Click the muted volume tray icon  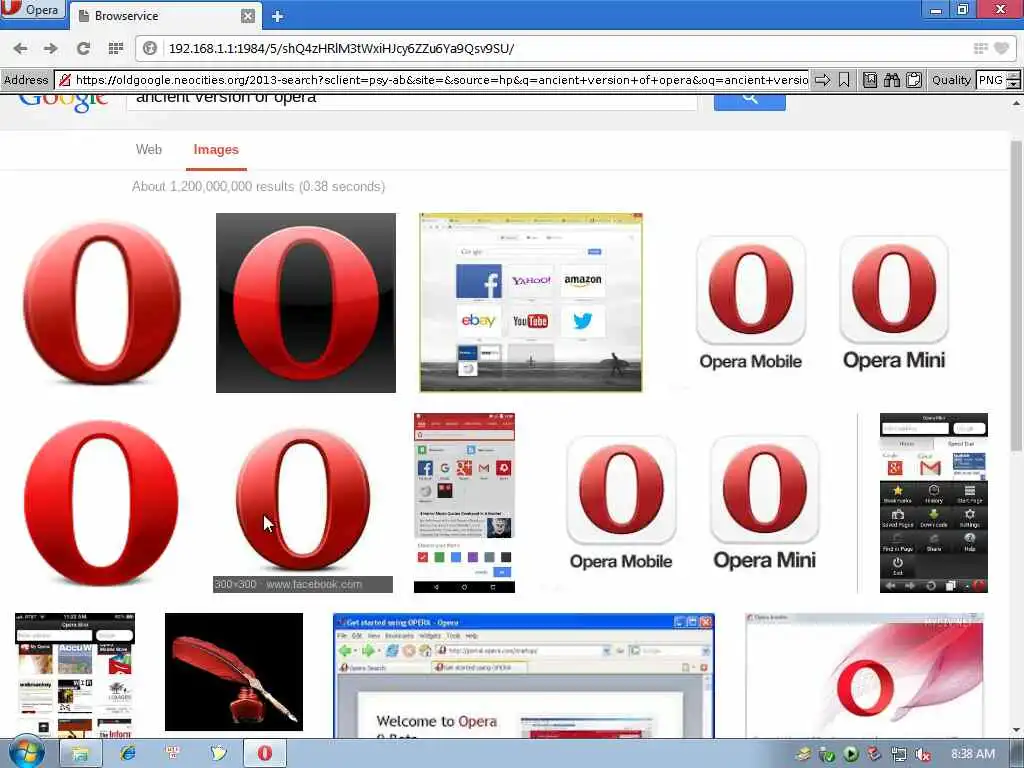click(922, 755)
